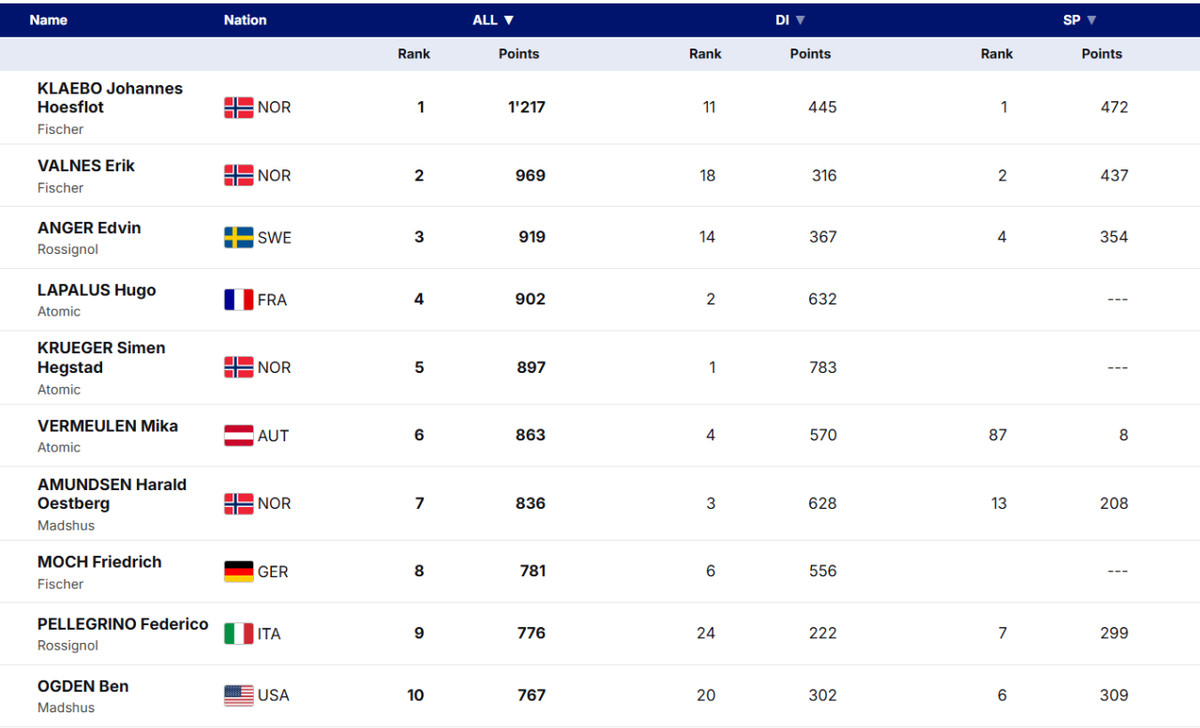Click Norway flag icon beside Klaebo
This screenshot has width=1200, height=728.
coord(238,107)
